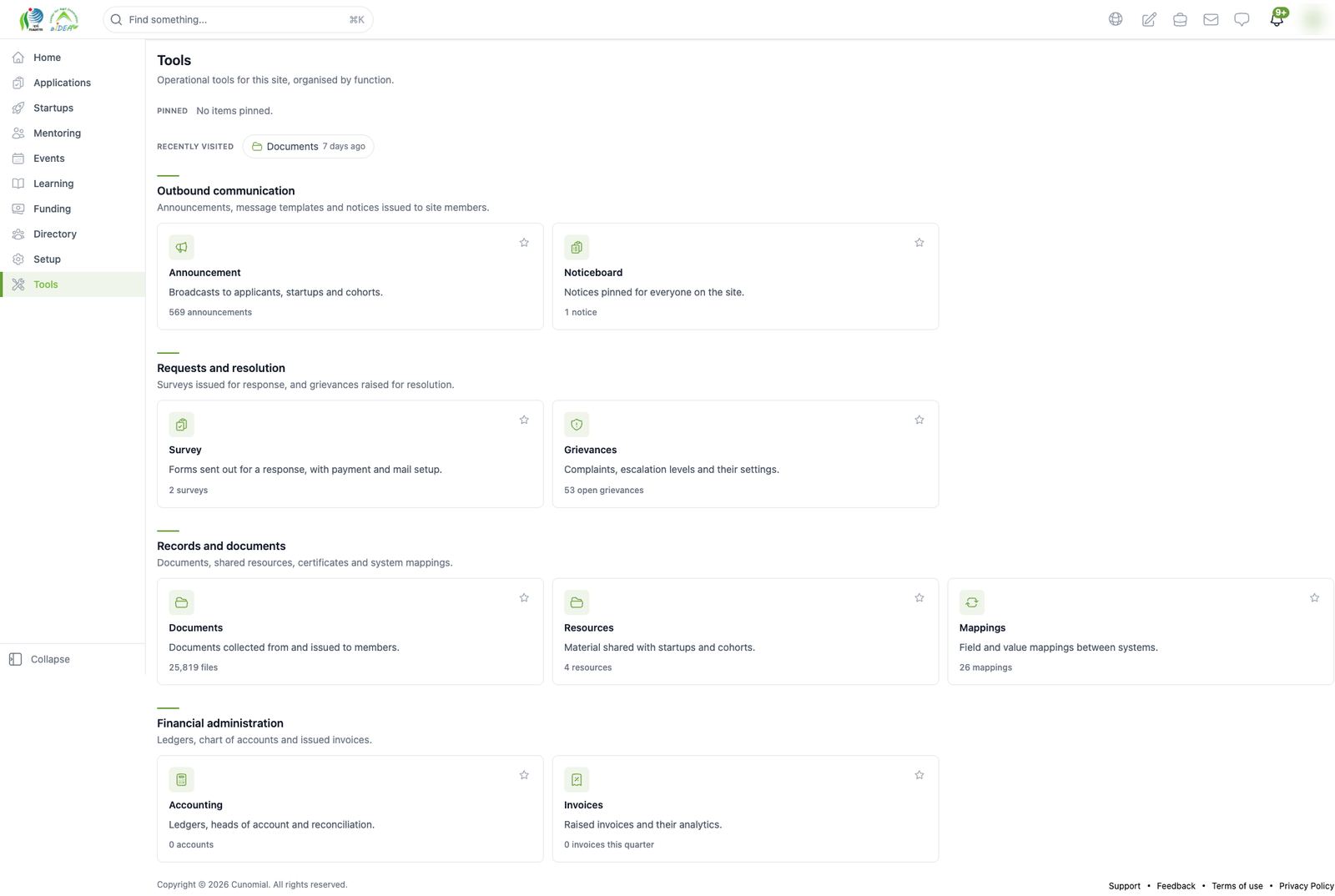Click the Support footer link
1335x896 pixels.
coord(1124,886)
